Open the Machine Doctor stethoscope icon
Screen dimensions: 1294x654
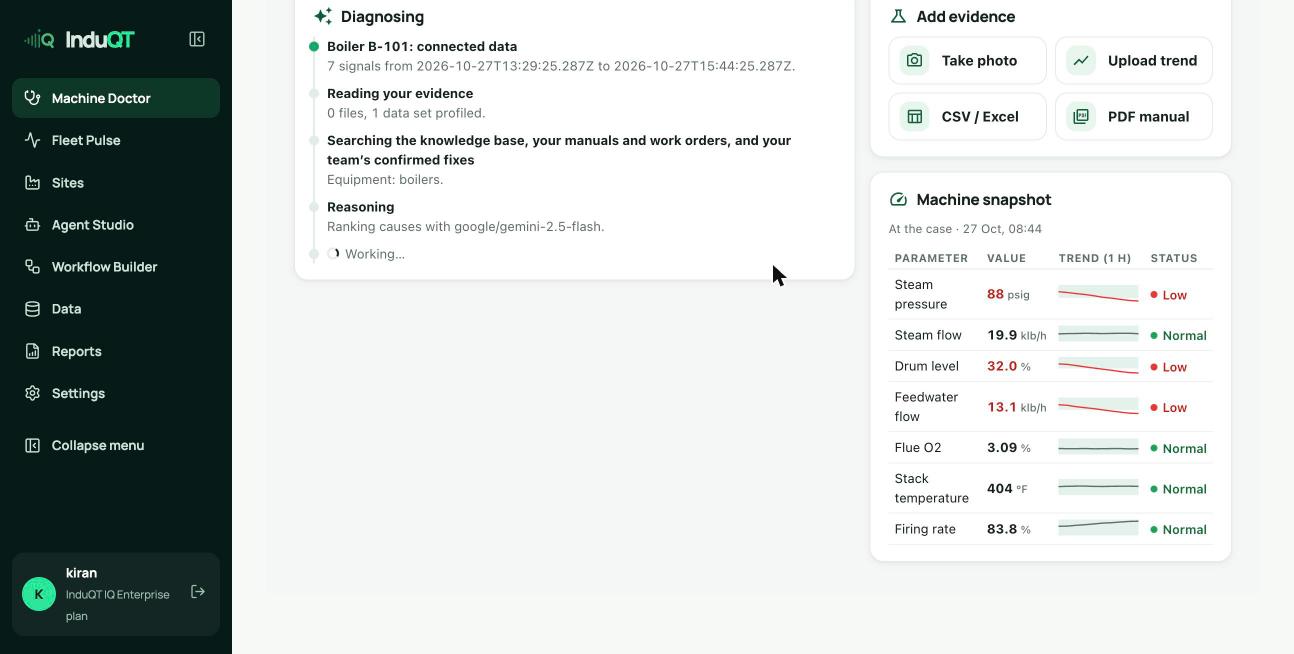32,98
